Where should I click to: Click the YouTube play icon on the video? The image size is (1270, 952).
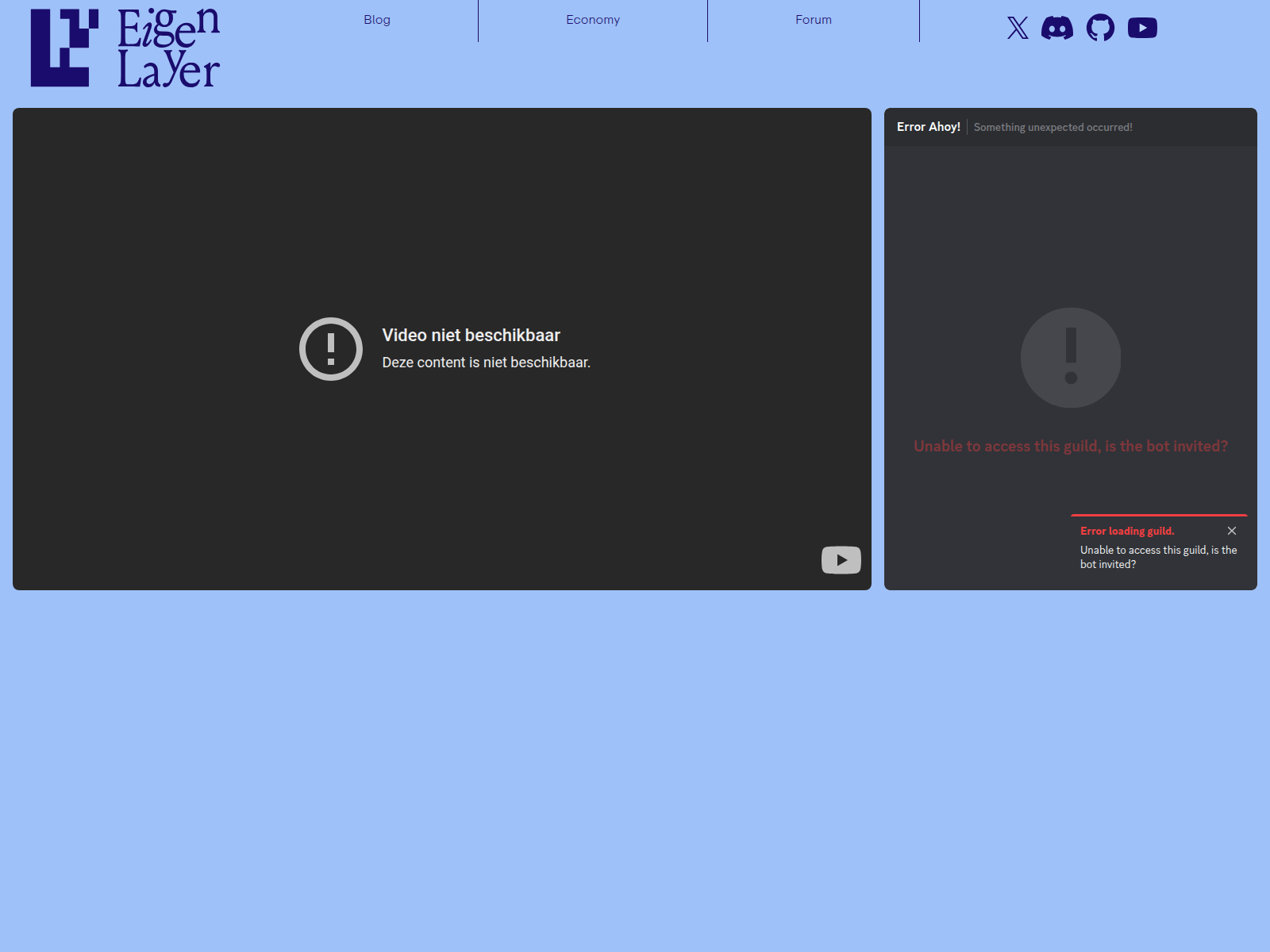coord(841,559)
